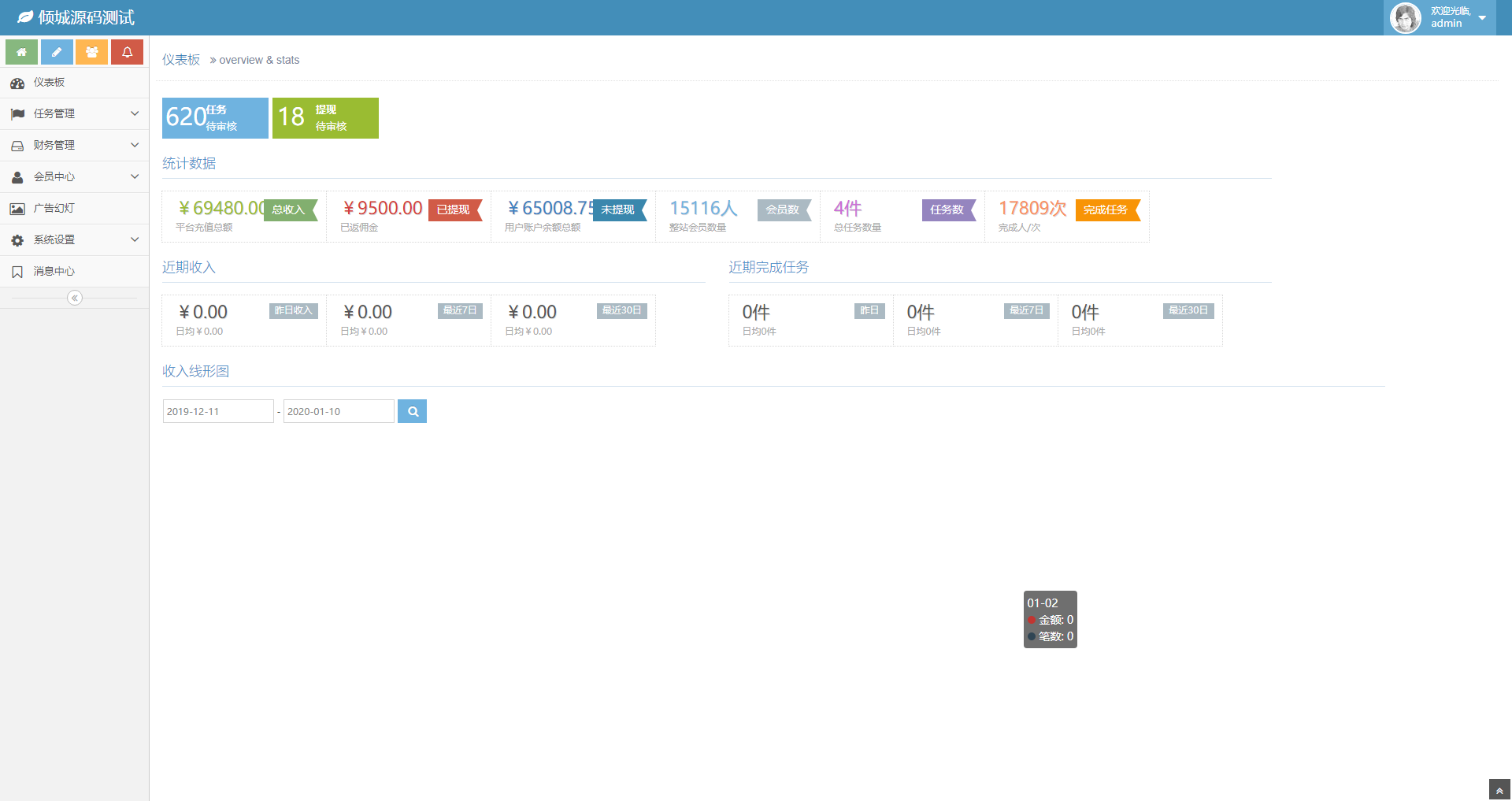Viewport: 1512px width, 801px height.
Task: Click the green home shortcut button
Action: point(22,52)
